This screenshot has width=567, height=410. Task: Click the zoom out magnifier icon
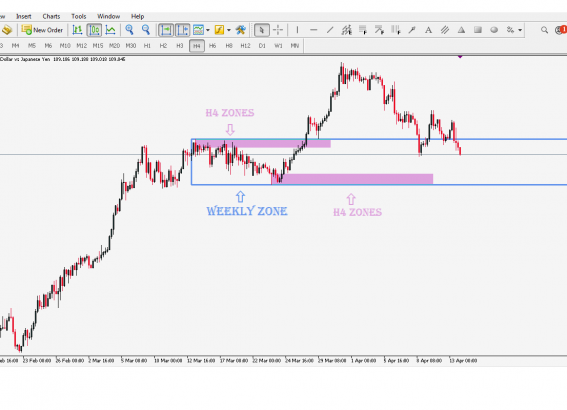pyautogui.click(x=146, y=30)
